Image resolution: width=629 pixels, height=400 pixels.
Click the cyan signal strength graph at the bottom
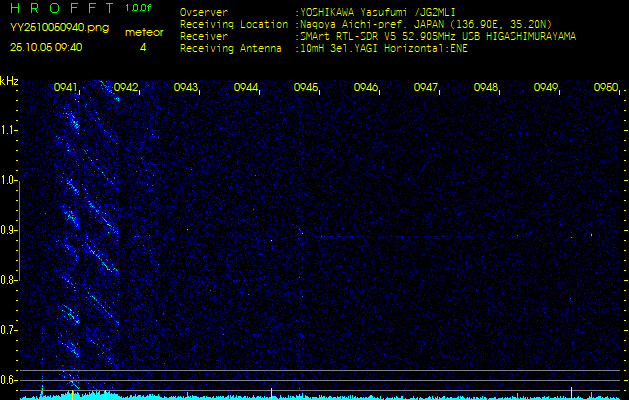point(320,397)
